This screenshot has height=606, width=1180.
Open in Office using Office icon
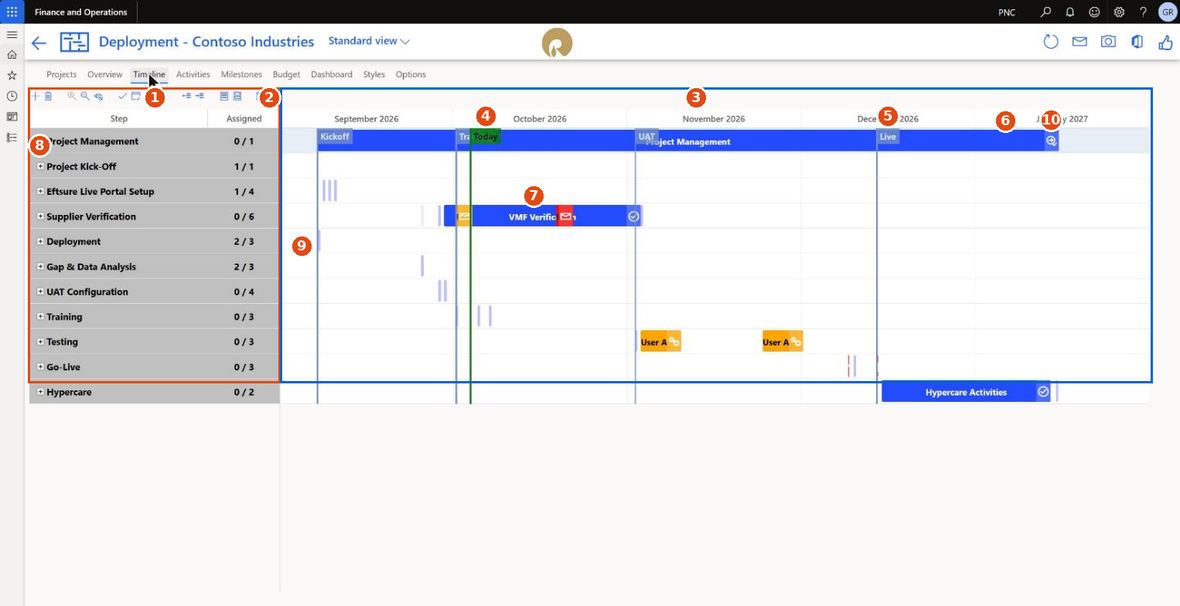(x=1137, y=41)
